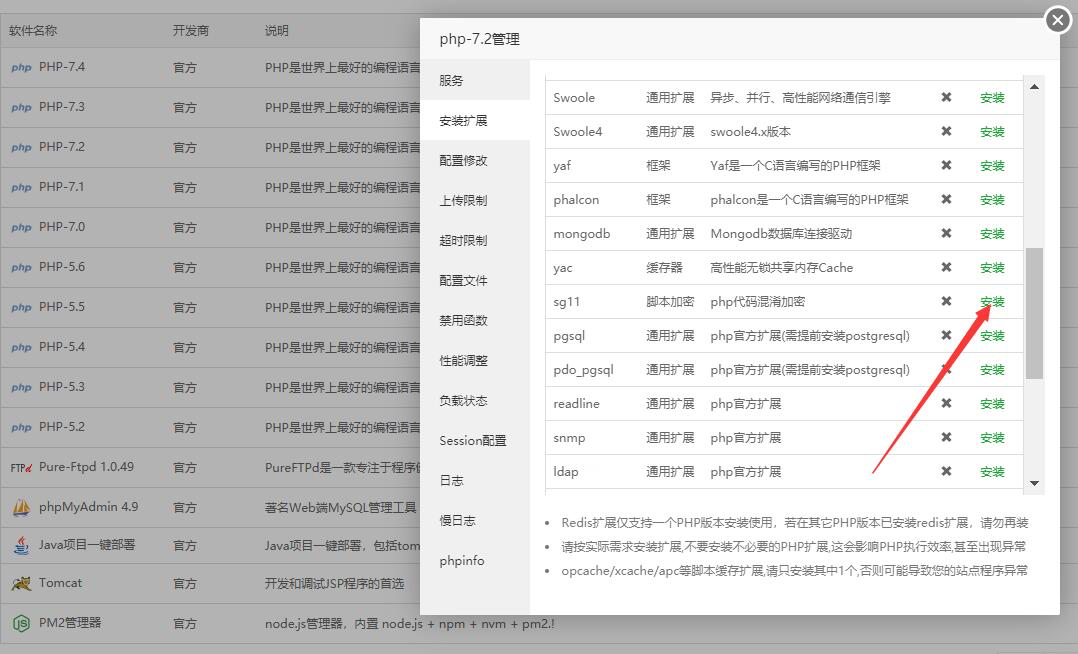Screen dimensions: 1078x654
Task: Switch to the 性能调整 tab
Action: tap(475, 360)
